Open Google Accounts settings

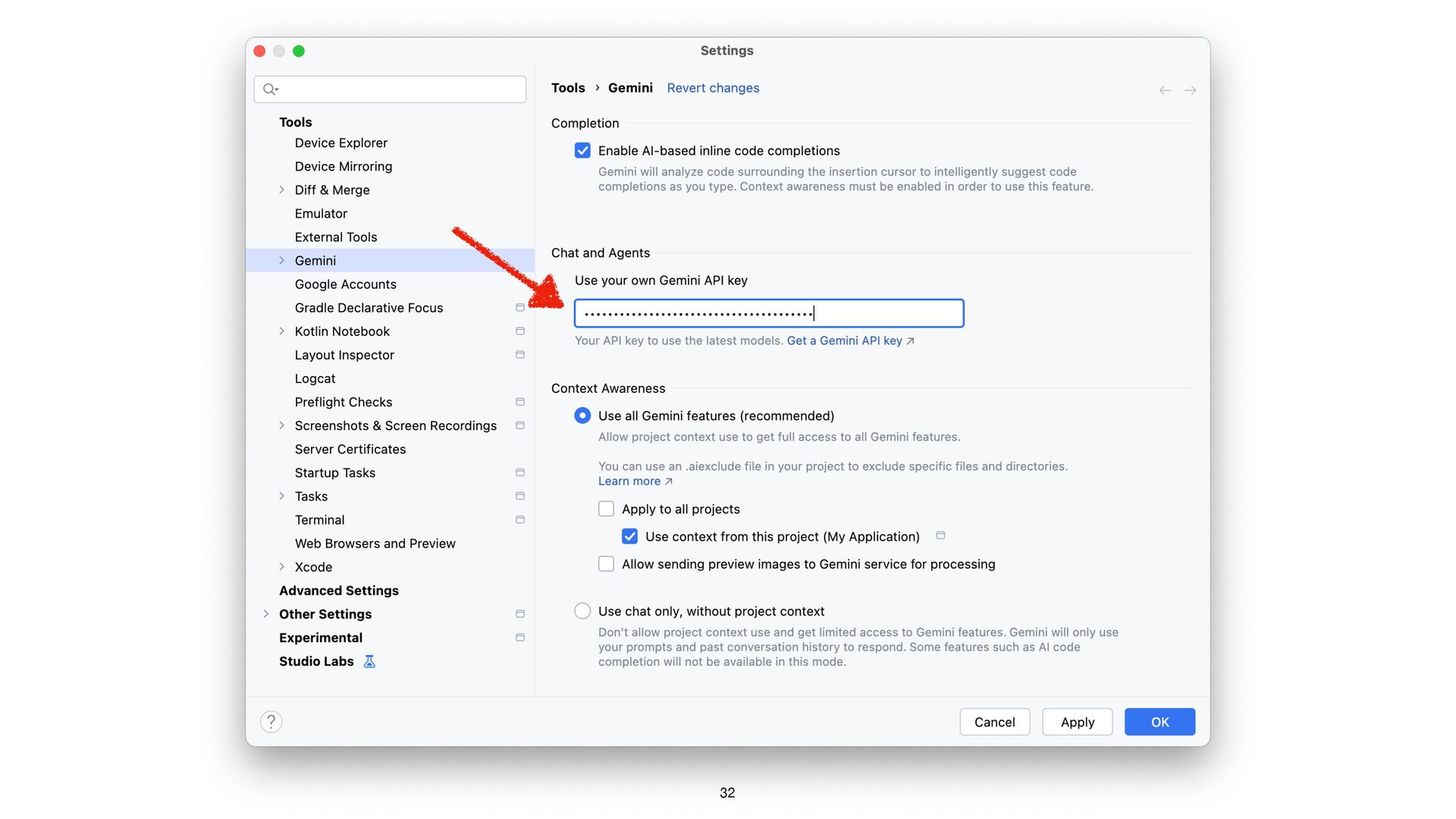pos(345,284)
